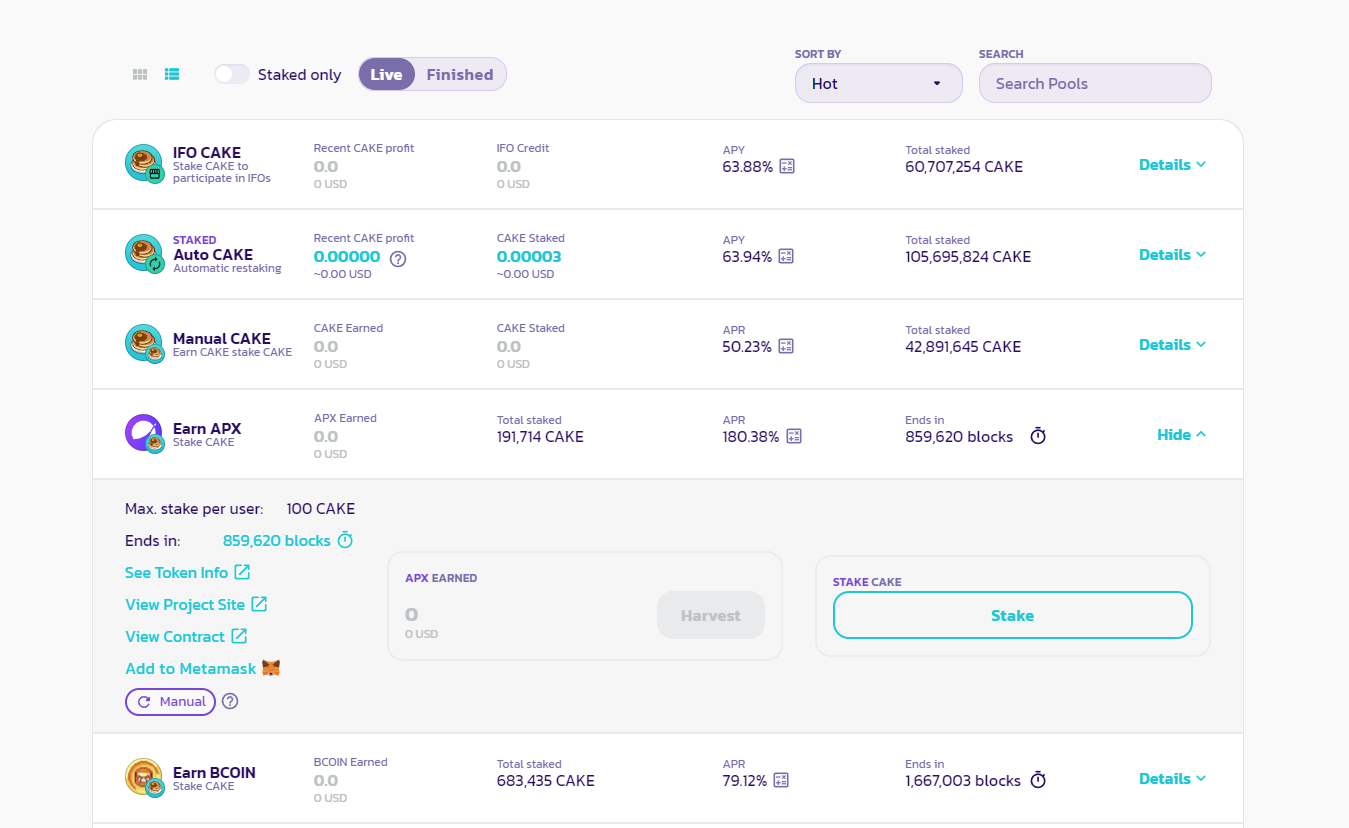Viewport: 1349px width, 828px height.
Task: Click Add to Metamask link
Action: [x=191, y=669]
